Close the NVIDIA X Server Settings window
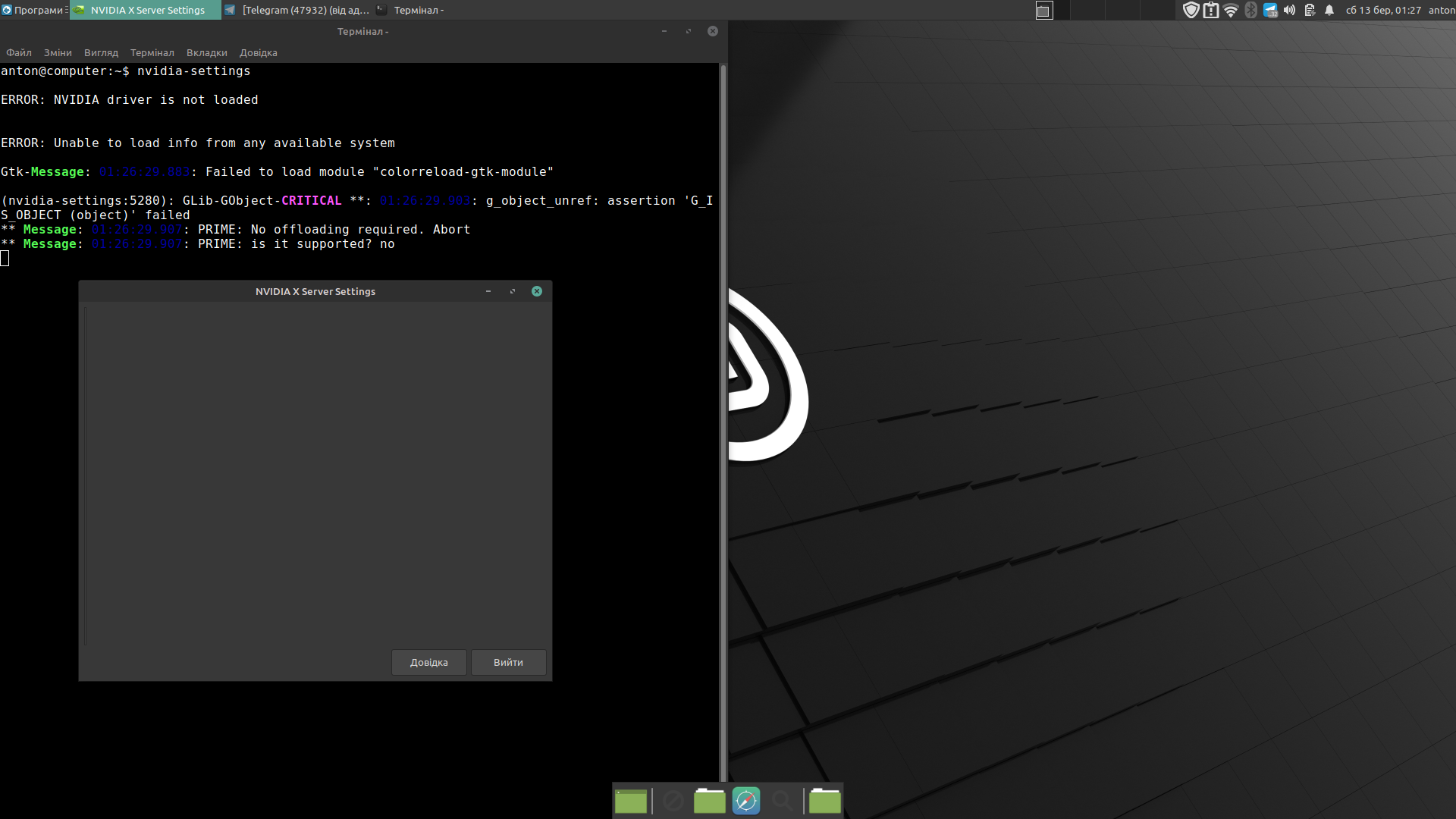 [x=537, y=291]
